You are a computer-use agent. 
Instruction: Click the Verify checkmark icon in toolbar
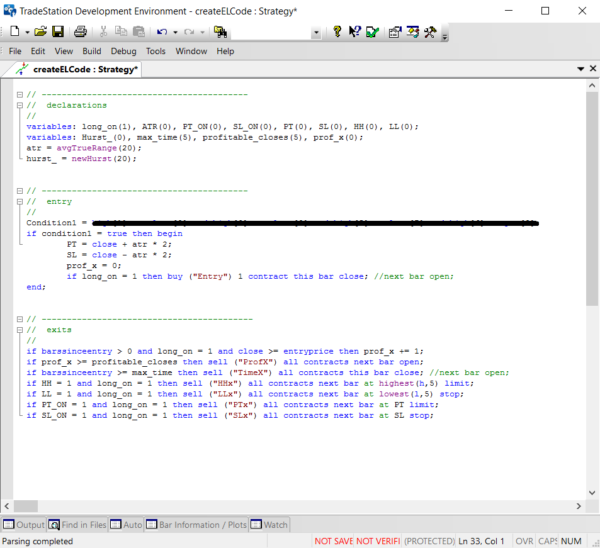(372, 32)
